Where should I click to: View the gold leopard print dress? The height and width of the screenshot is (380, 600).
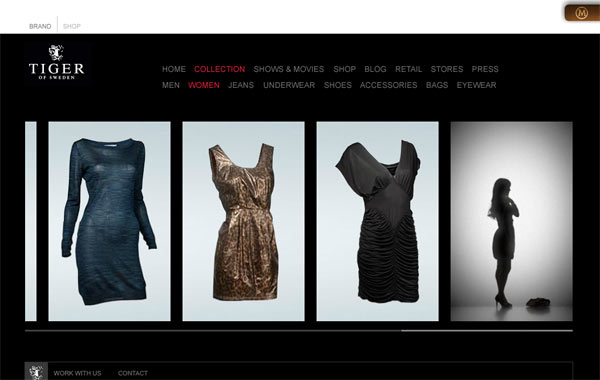[x=243, y=221]
